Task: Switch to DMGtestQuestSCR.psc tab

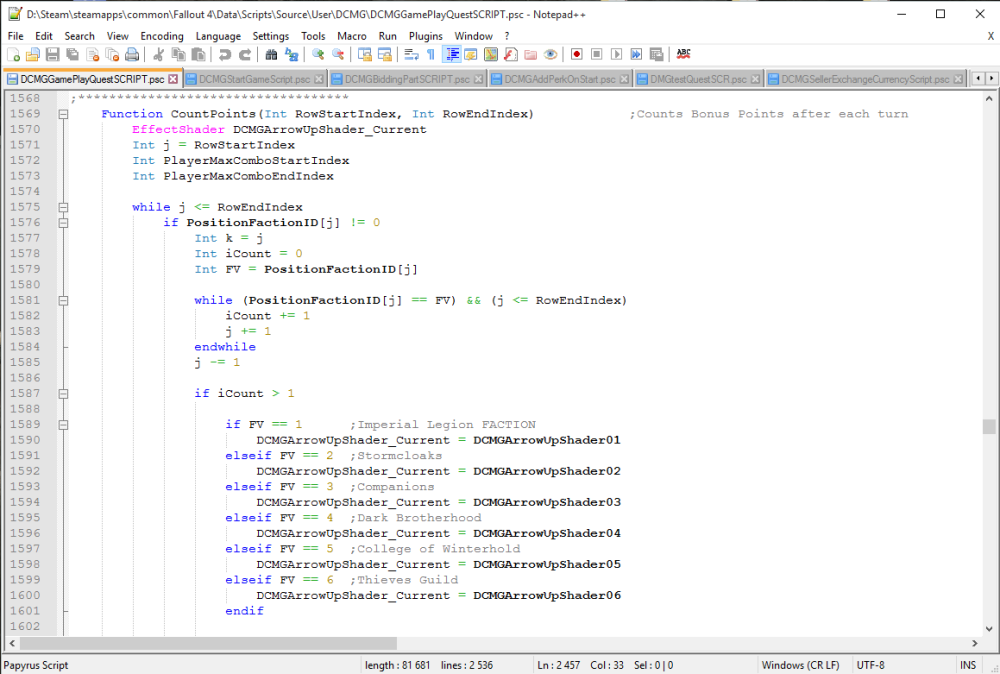Action: pyautogui.click(x=698, y=79)
